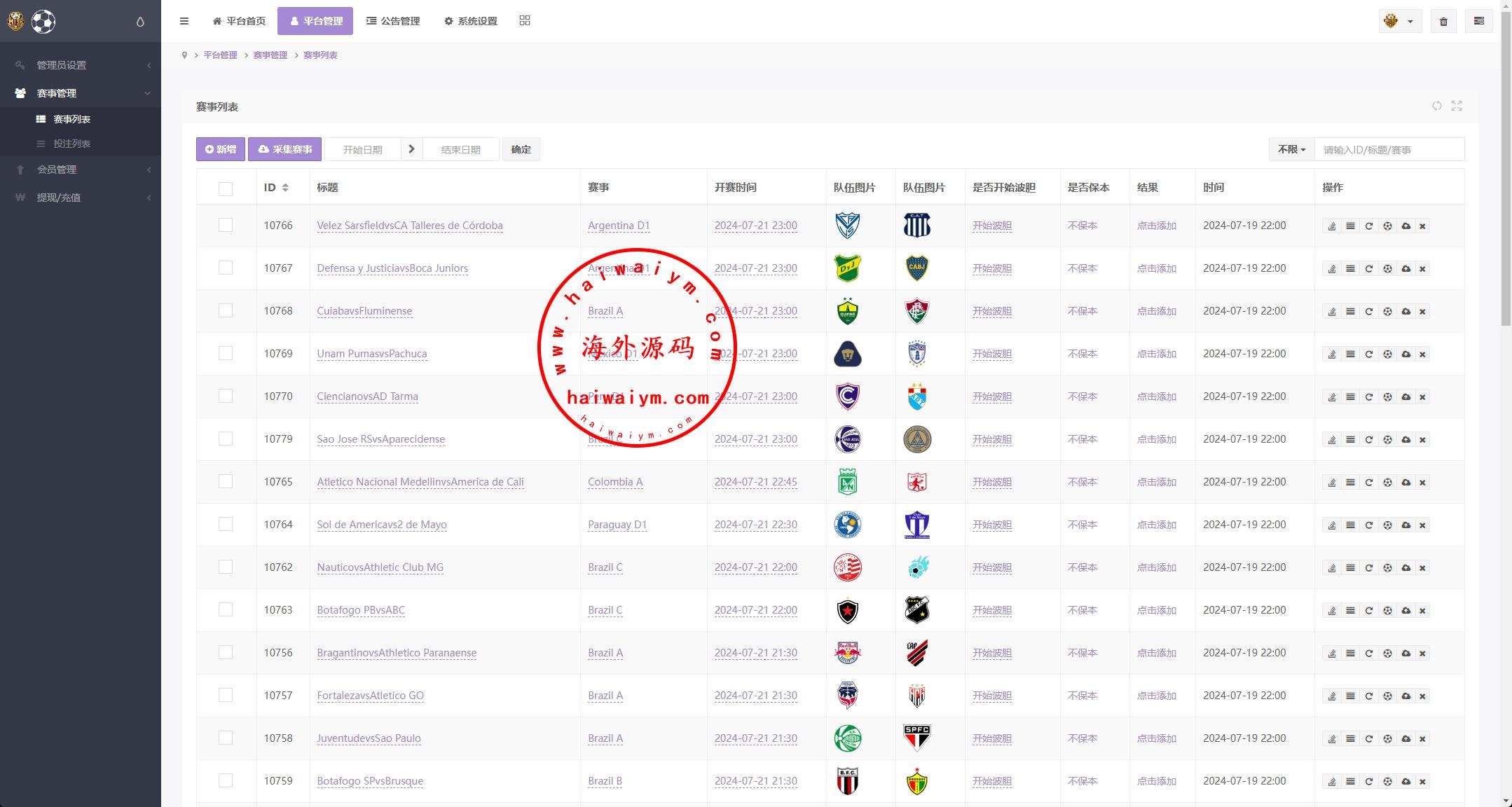Open the 不限 filter dropdown

point(1291,149)
